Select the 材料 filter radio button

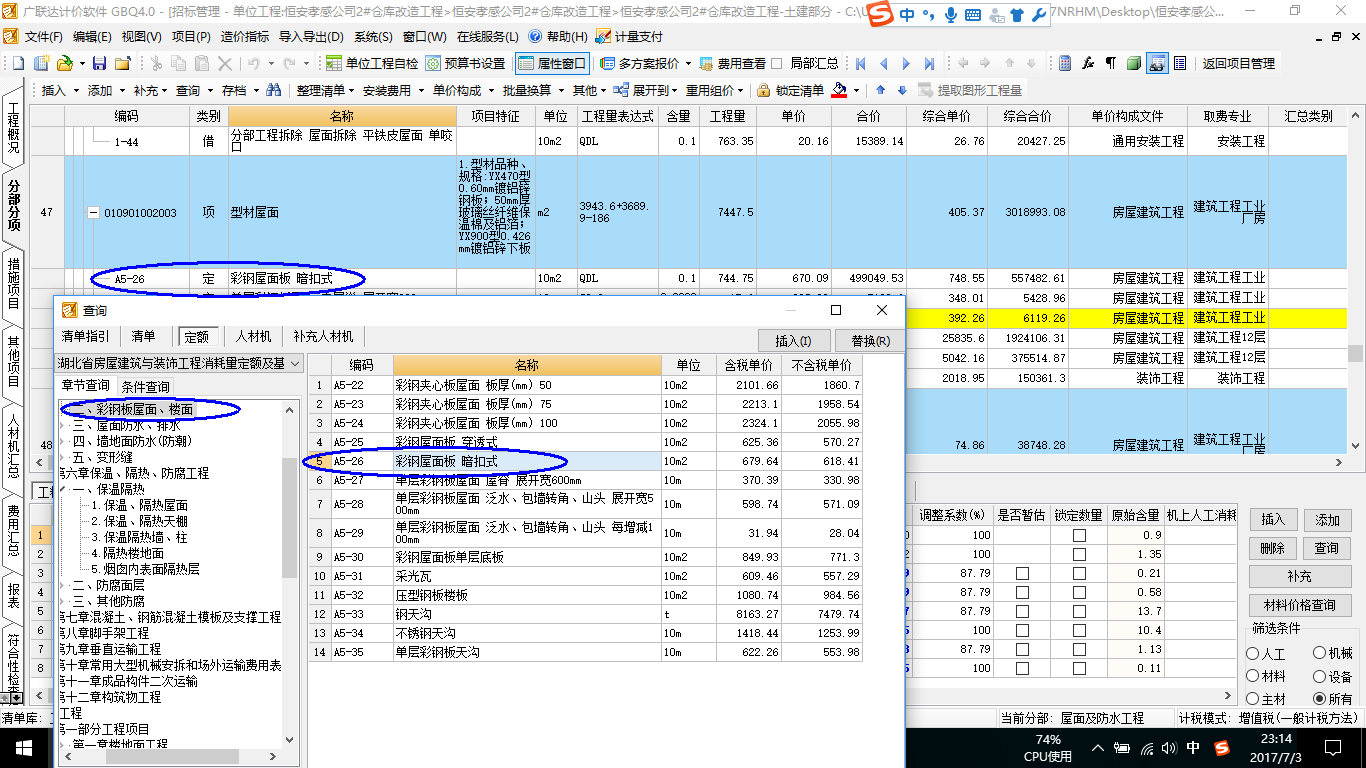tap(1252, 676)
